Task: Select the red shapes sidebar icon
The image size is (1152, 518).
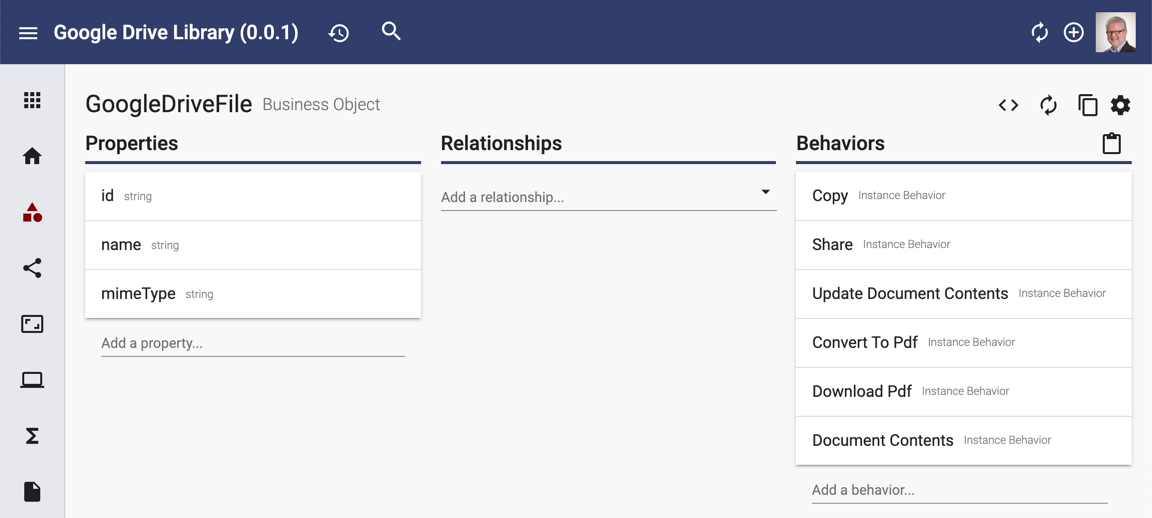Action: pyautogui.click(x=32, y=212)
